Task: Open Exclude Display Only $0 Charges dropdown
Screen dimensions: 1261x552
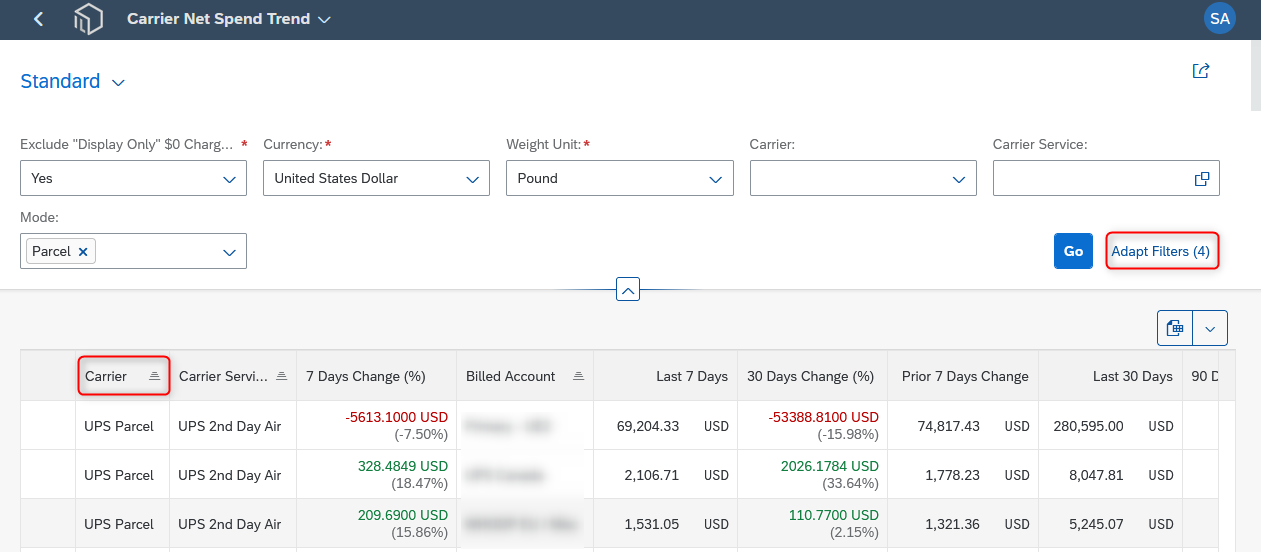Action: click(229, 179)
